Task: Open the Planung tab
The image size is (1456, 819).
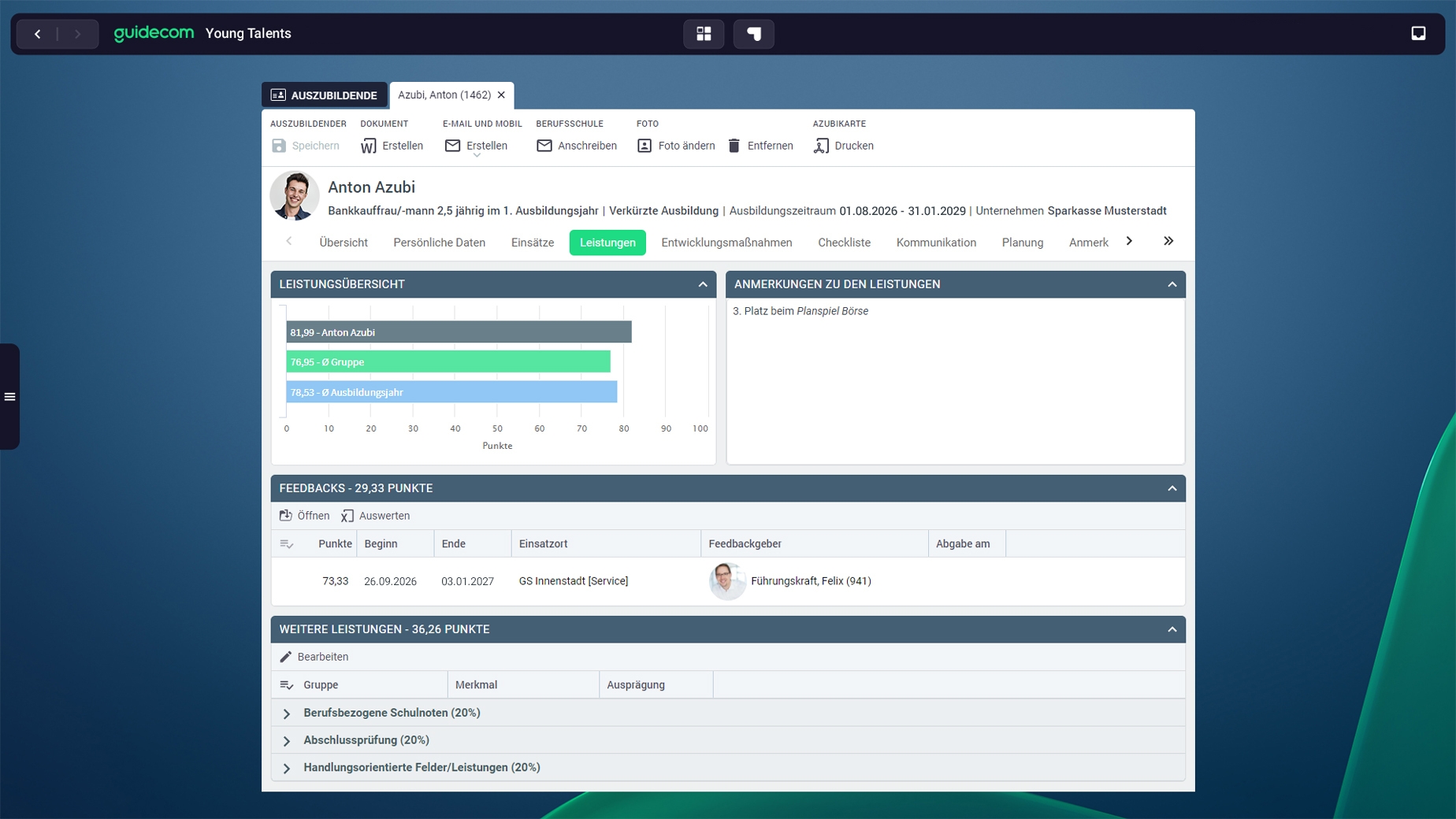Action: (1023, 243)
